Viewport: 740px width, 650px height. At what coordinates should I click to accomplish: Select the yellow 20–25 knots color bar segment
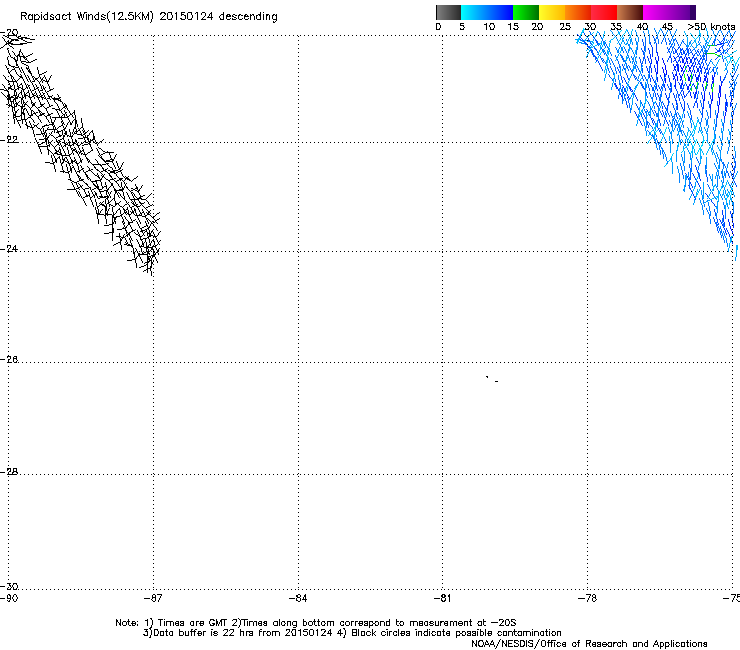pos(552,12)
